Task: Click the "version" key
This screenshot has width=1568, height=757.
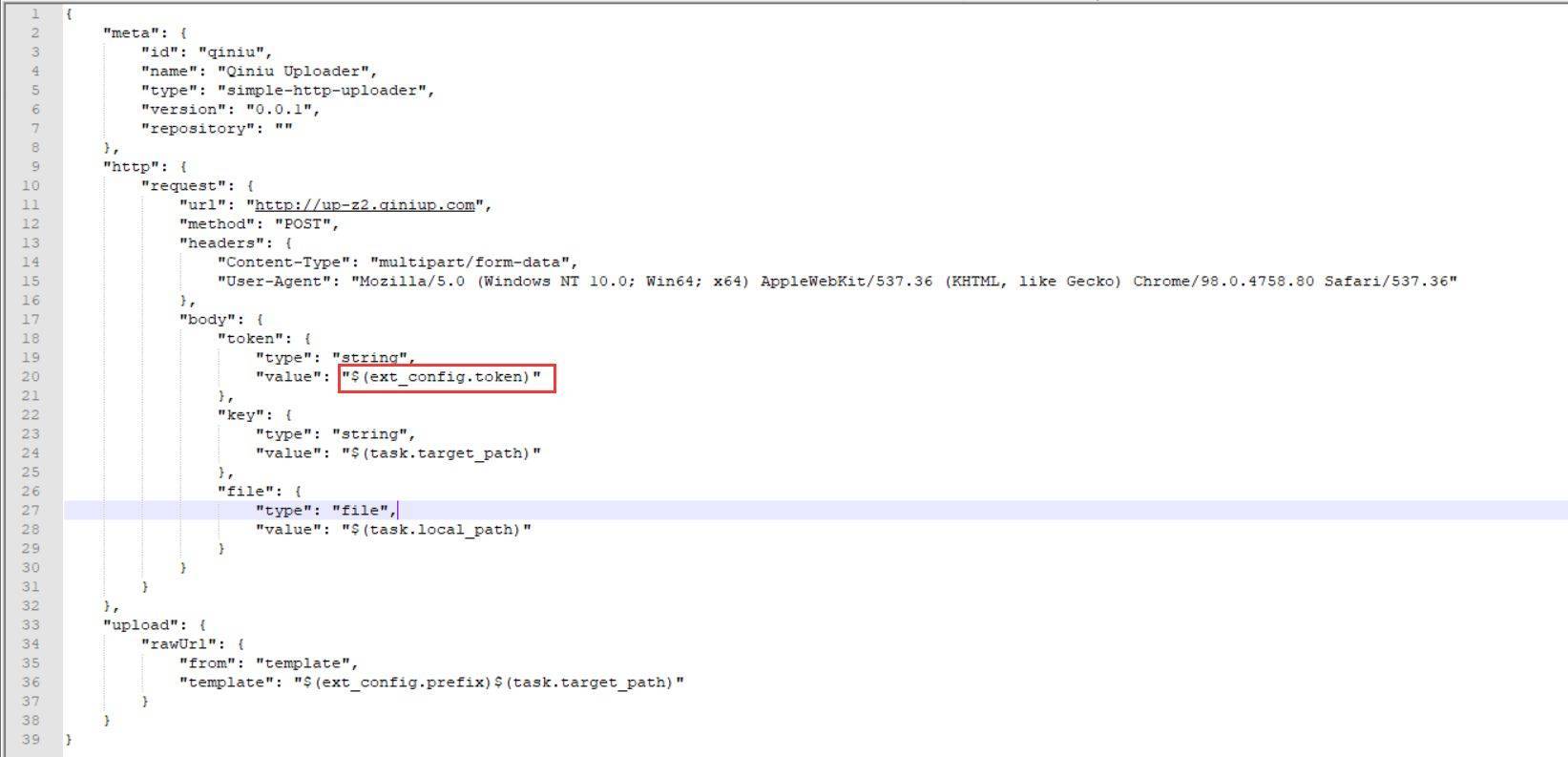Action: coord(183,110)
